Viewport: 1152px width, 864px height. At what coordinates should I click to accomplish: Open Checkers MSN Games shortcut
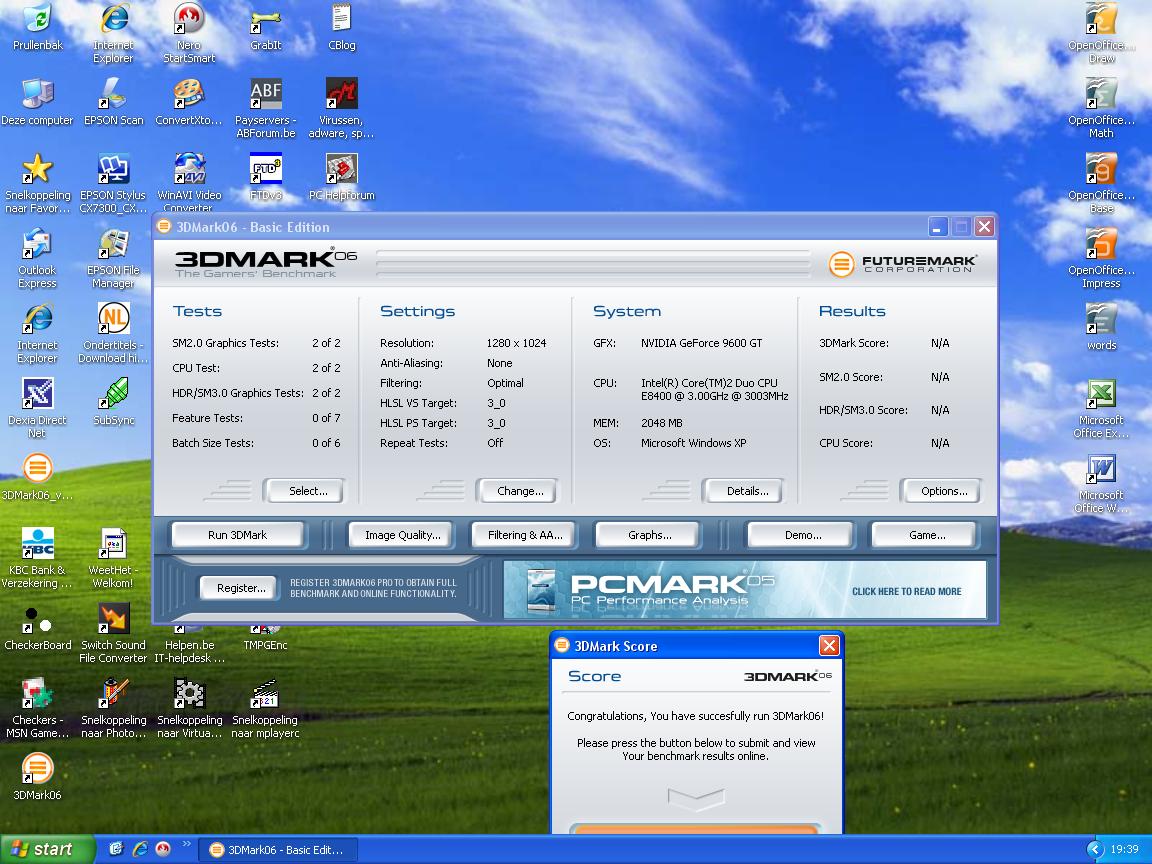[37, 707]
